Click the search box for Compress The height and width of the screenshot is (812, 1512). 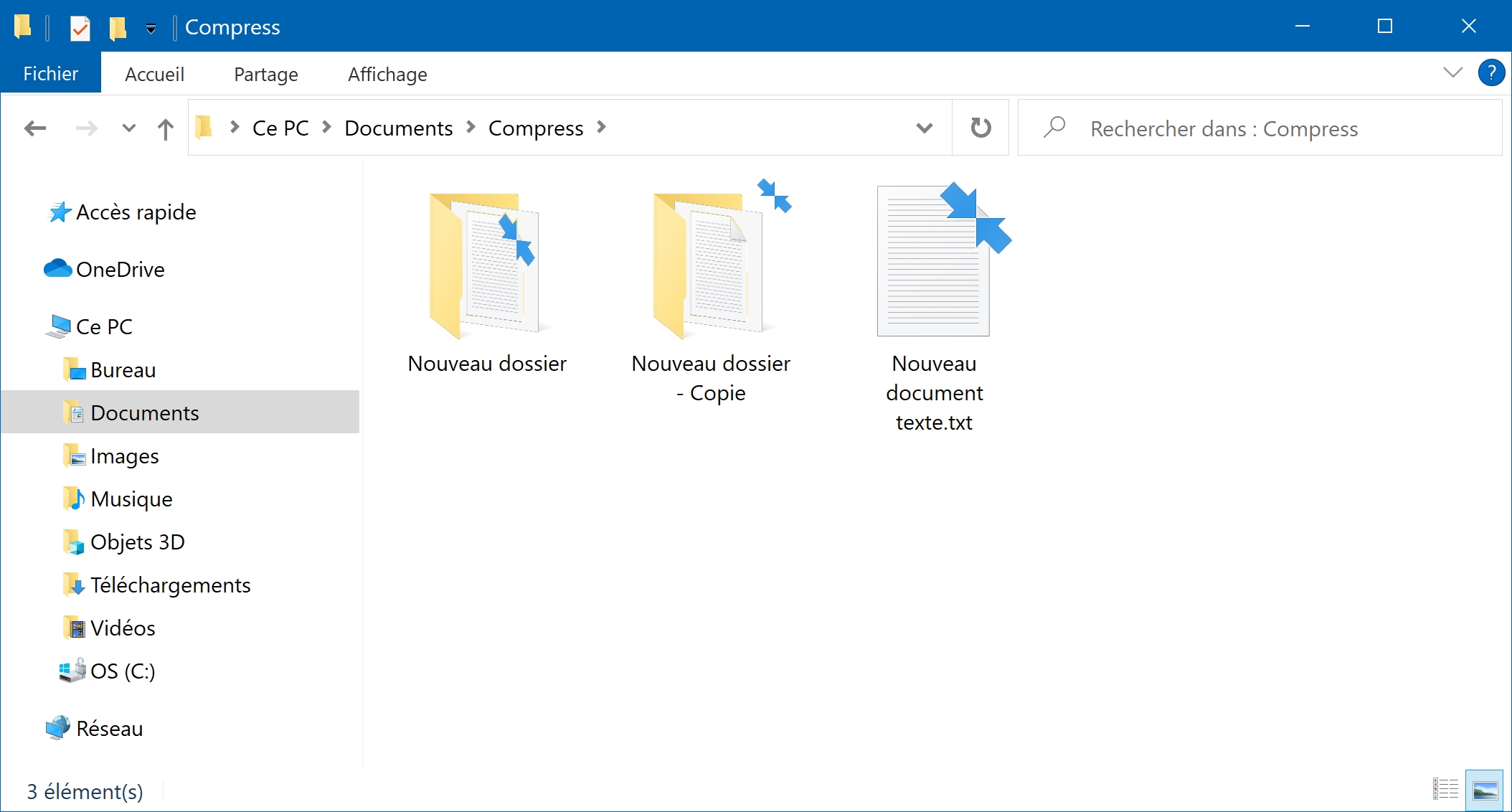1260,128
